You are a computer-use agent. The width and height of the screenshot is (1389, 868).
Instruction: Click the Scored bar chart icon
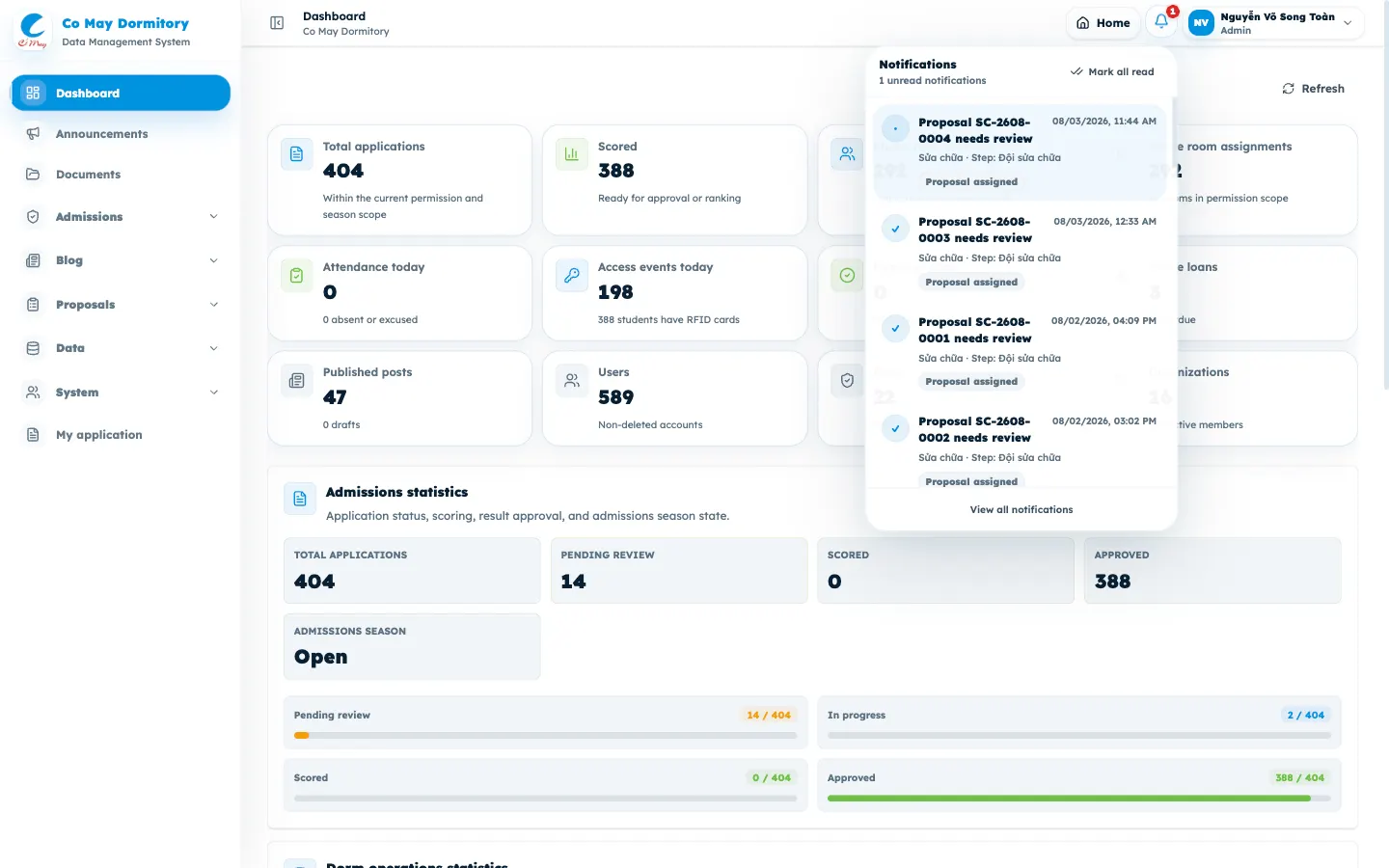click(571, 154)
